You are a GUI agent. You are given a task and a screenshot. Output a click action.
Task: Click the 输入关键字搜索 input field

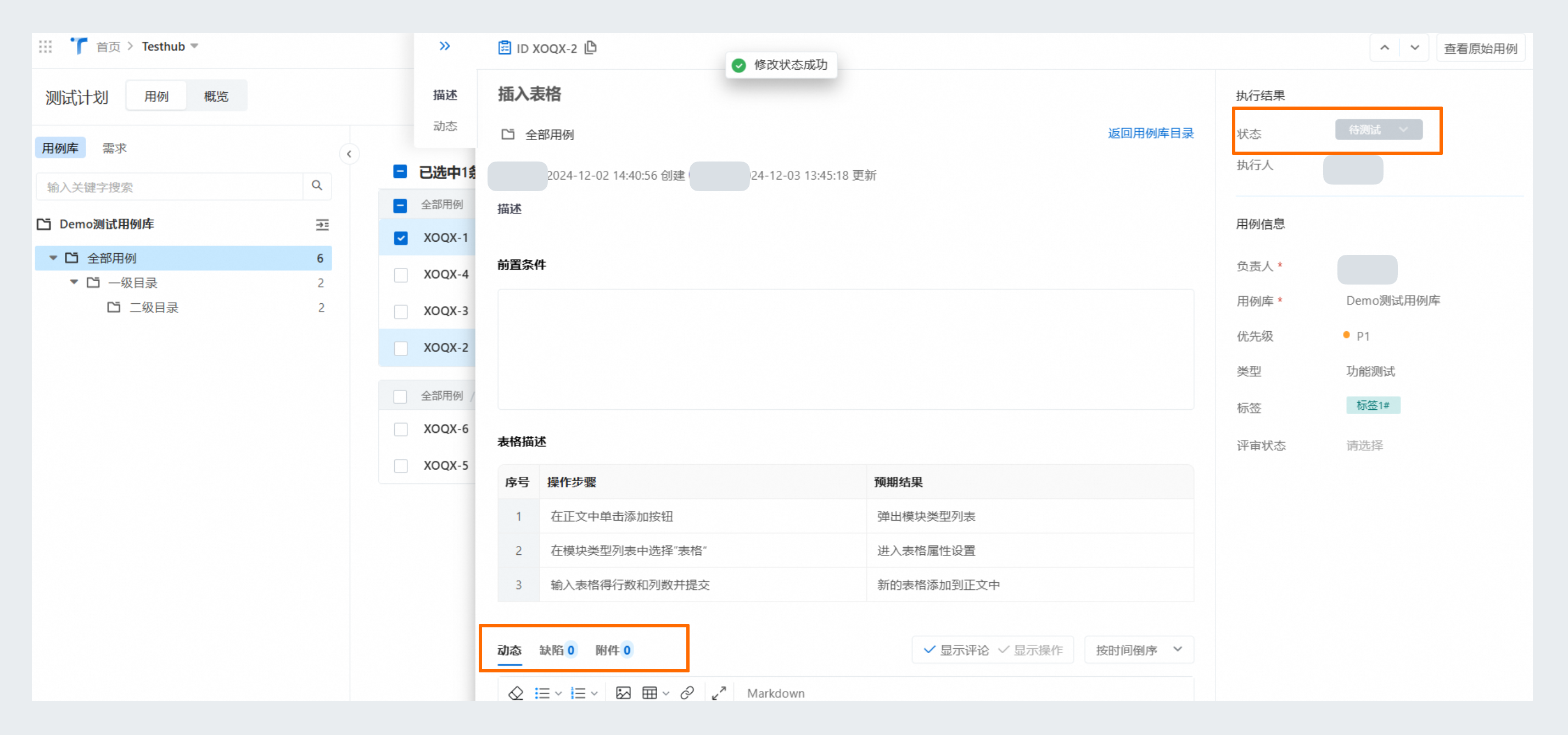[169, 186]
